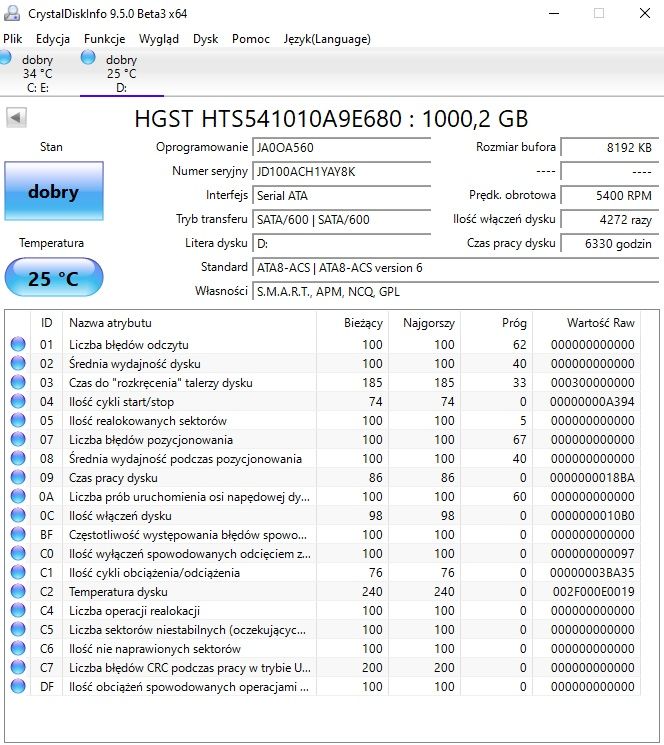
Task: Click the interface field Serial ATA
Action: (341, 196)
